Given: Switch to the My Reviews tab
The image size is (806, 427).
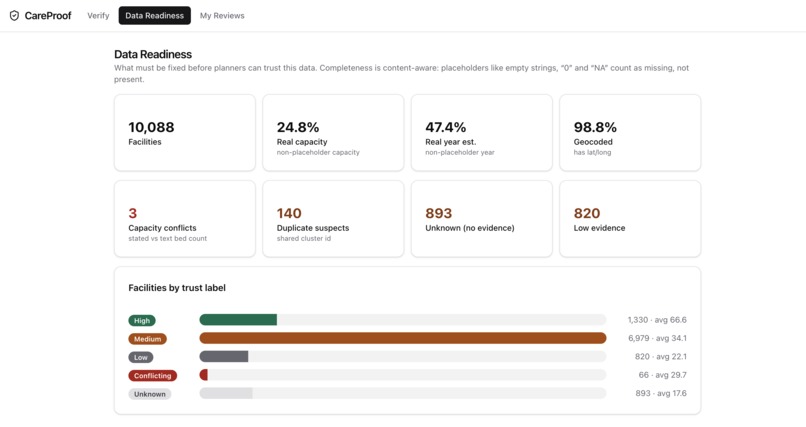Looking at the screenshot, I should pos(222,15).
